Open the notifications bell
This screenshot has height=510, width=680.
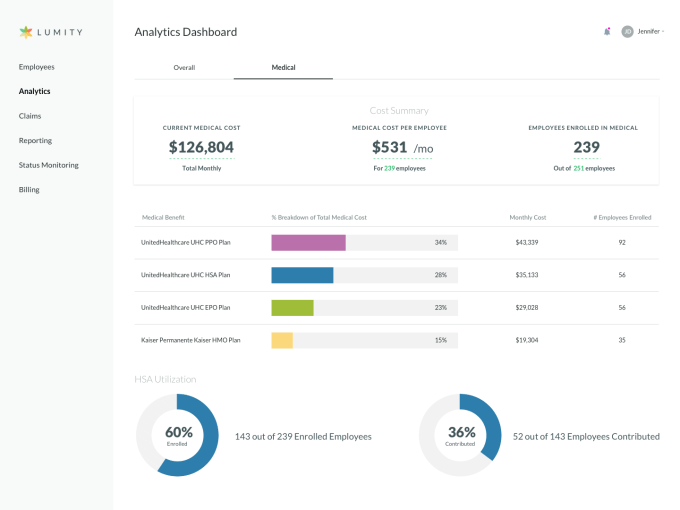coord(607,31)
